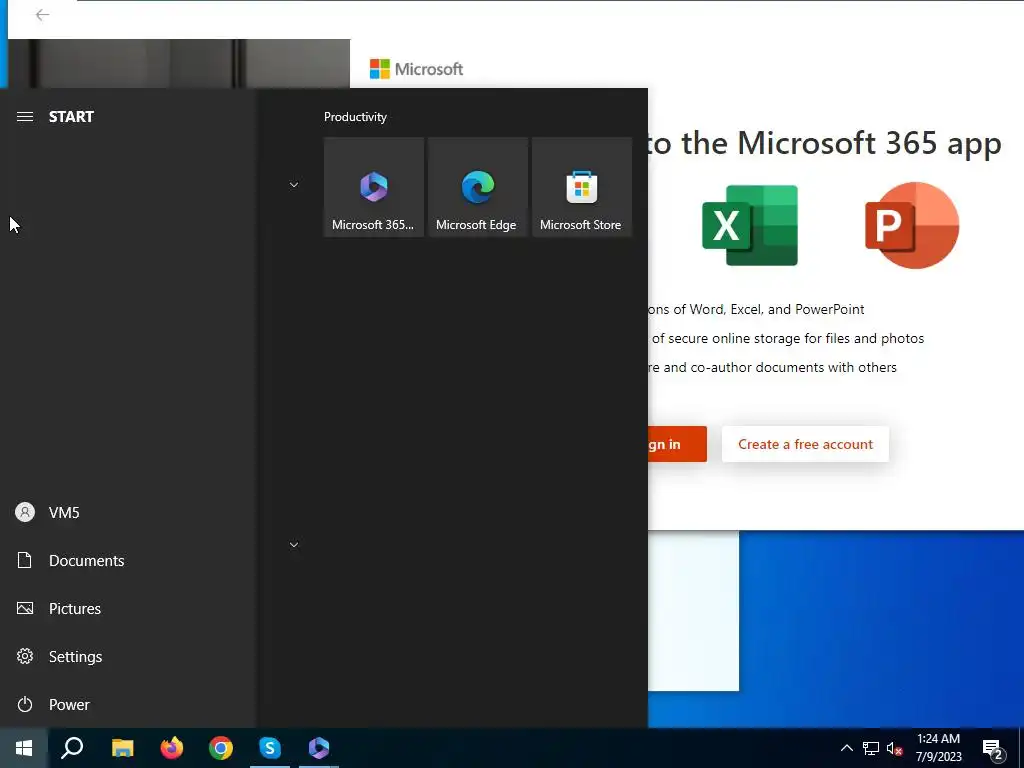Open the notifications action center
Image resolution: width=1024 pixels, height=768 pixels.
coord(993,748)
